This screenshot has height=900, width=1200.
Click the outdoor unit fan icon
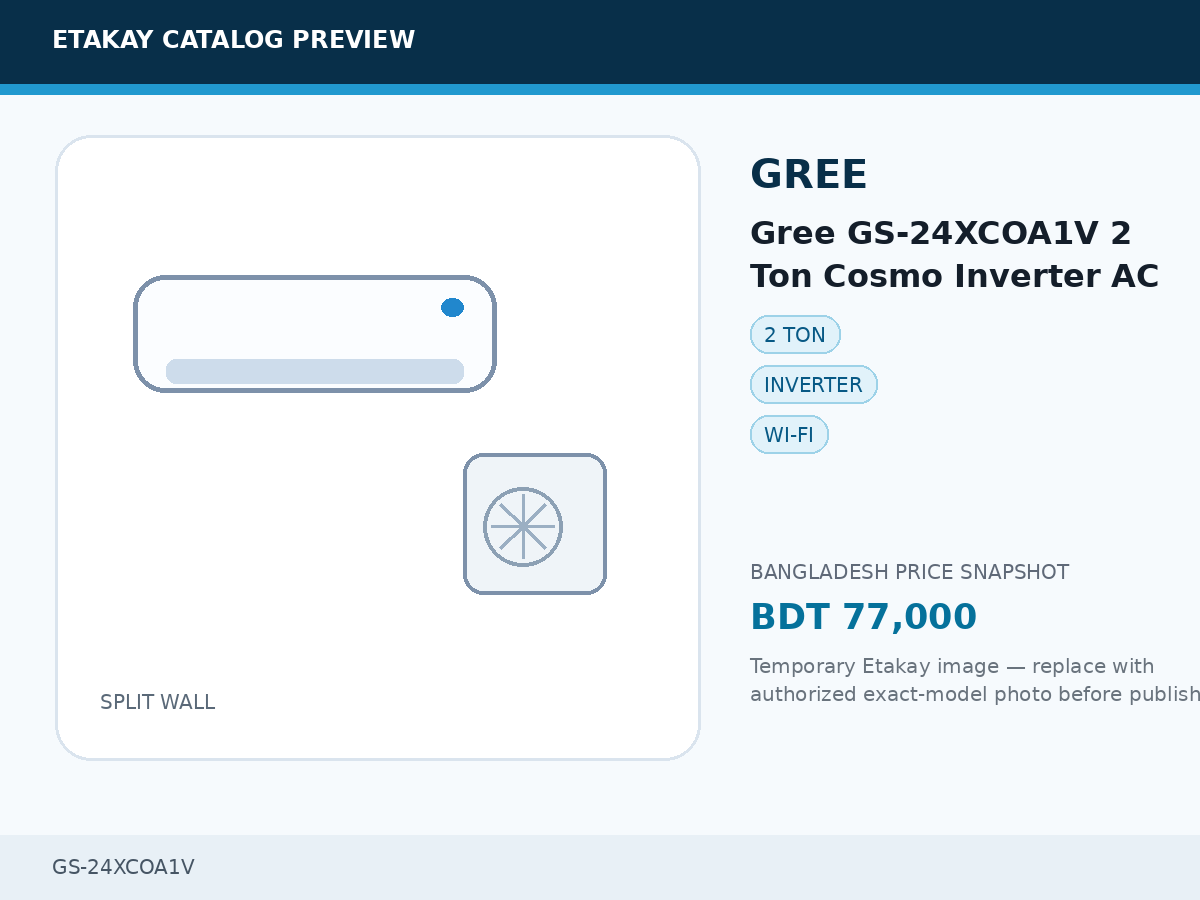523,526
